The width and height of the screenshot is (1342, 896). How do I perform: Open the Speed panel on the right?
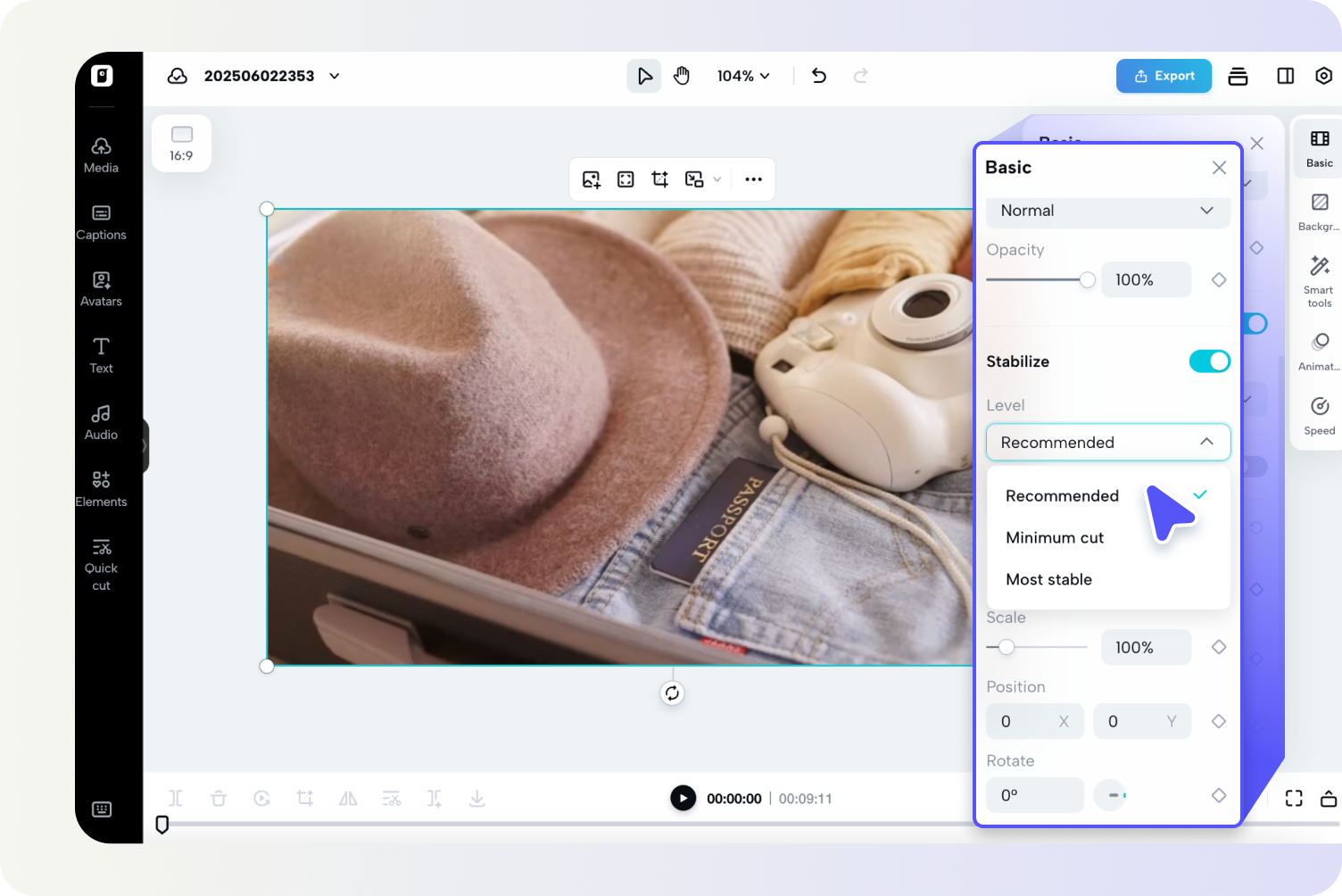[1319, 413]
